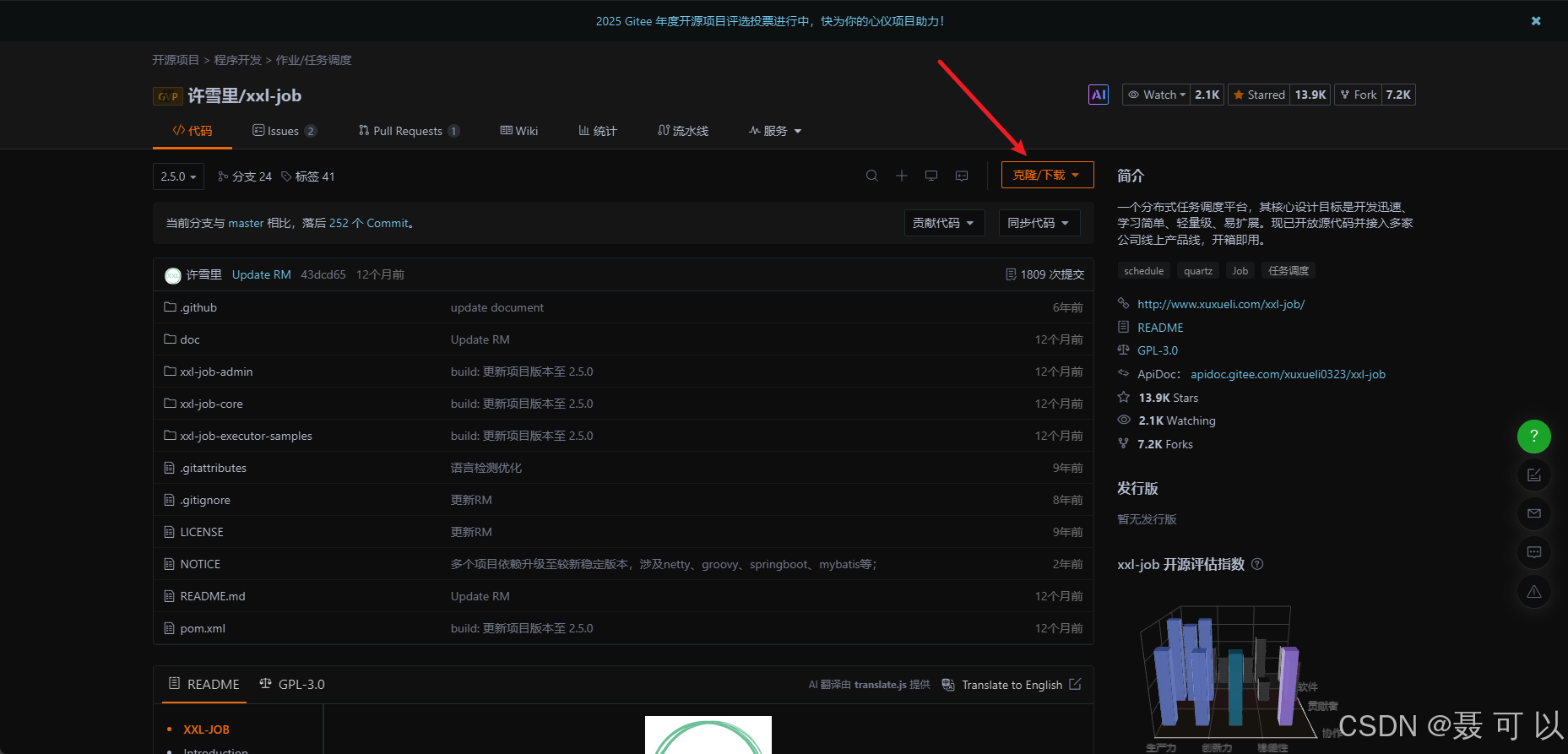Open the xxl-job-executor-samples folder
The image size is (1568, 754).
click(246, 436)
